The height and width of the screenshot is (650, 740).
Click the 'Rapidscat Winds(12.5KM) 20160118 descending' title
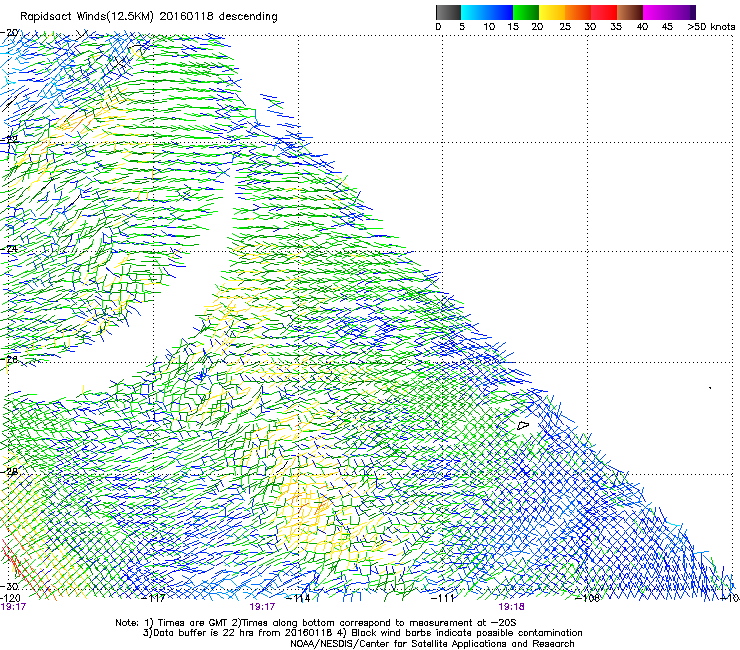[149, 17]
